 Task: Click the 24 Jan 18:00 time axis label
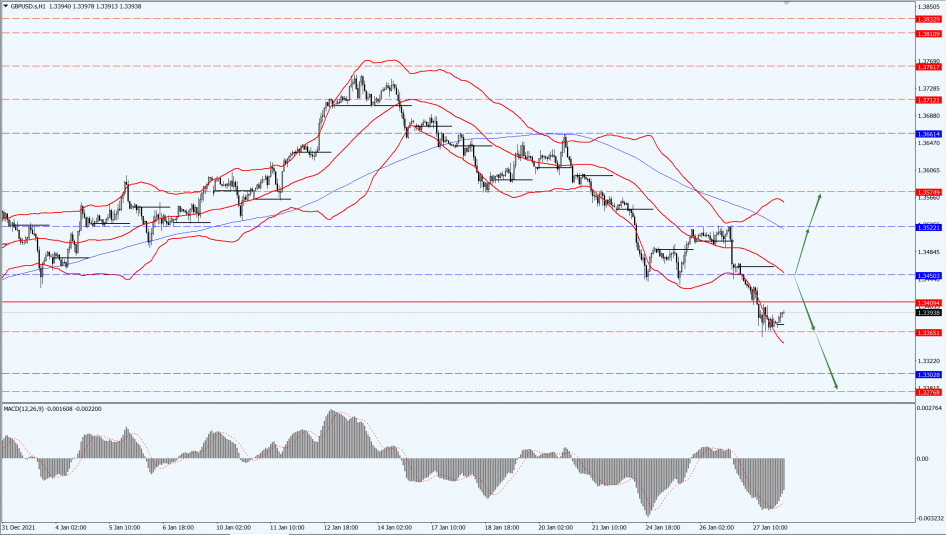(661, 526)
